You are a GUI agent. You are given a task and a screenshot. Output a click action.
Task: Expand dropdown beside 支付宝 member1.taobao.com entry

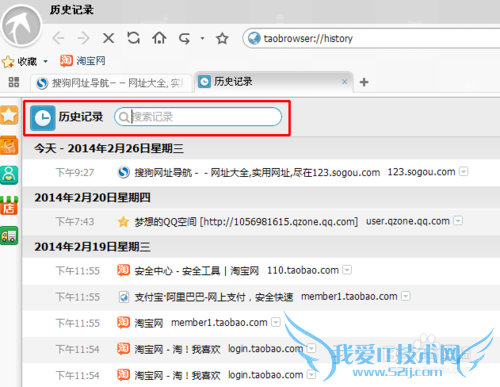click(406, 296)
